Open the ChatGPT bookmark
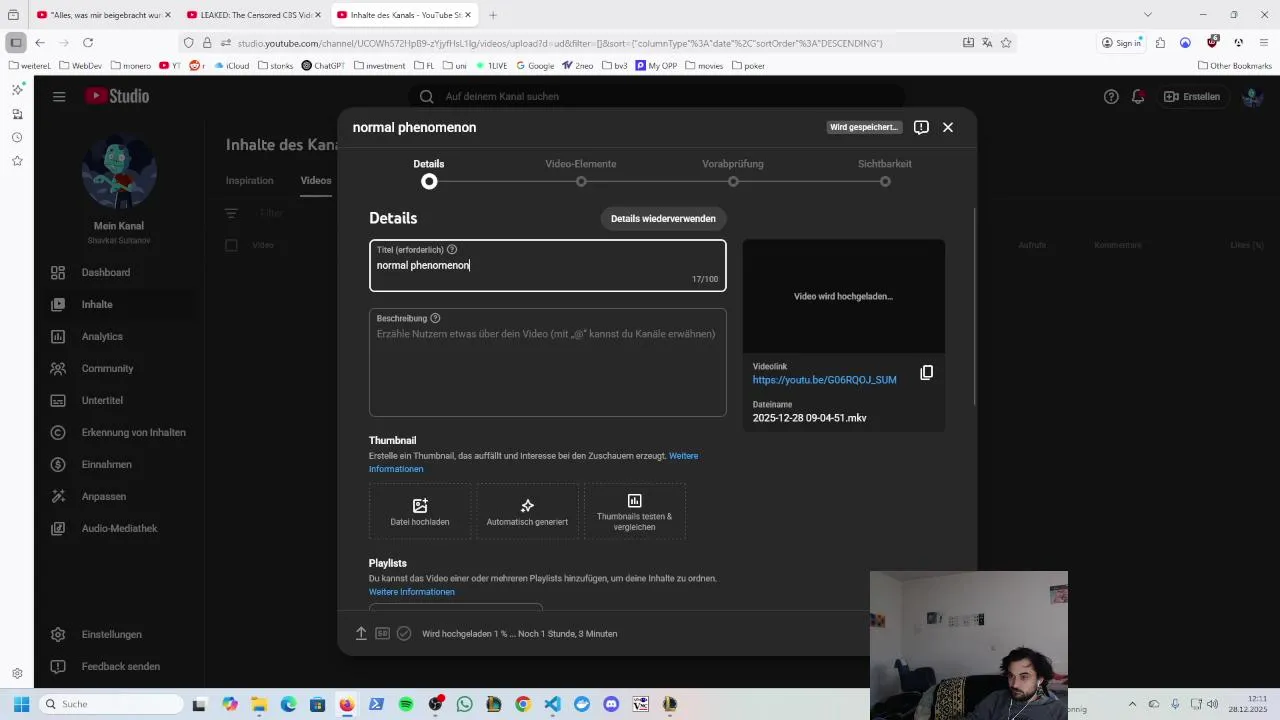This screenshot has width=1280, height=720. click(x=322, y=65)
